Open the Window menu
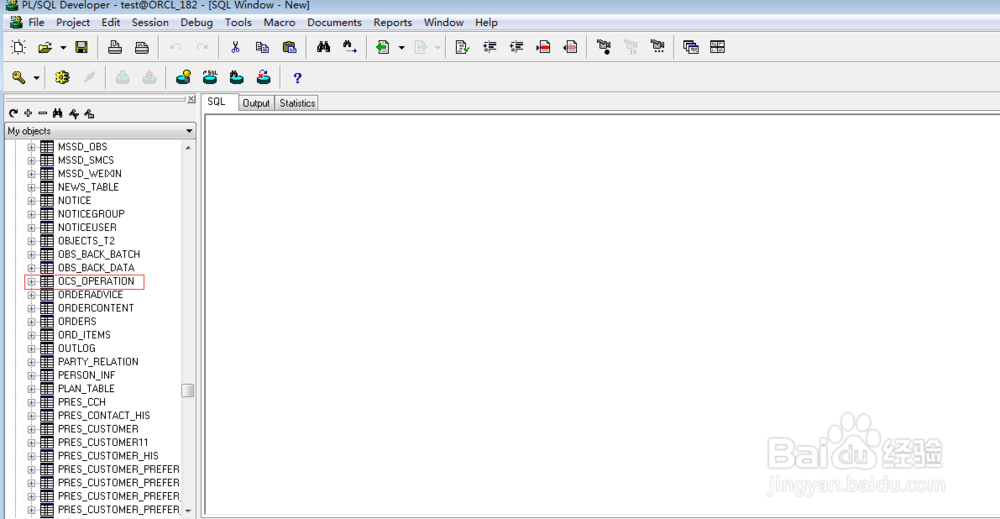The width and height of the screenshot is (1000, 519). pyautogui.click(x=443, y=22)
